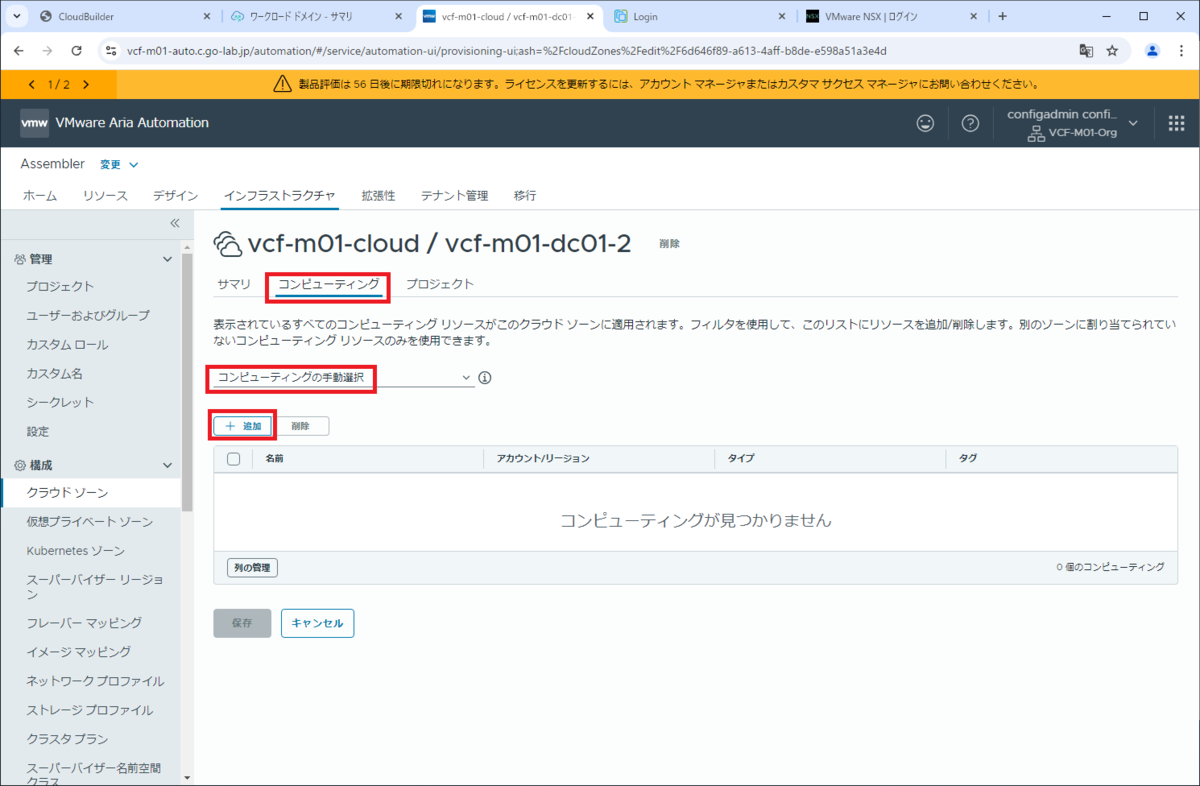The width and height of the screenshot is (1200, 786).
Task: Select フレーバー マッピング in sidebar
Action: (84, 622)
